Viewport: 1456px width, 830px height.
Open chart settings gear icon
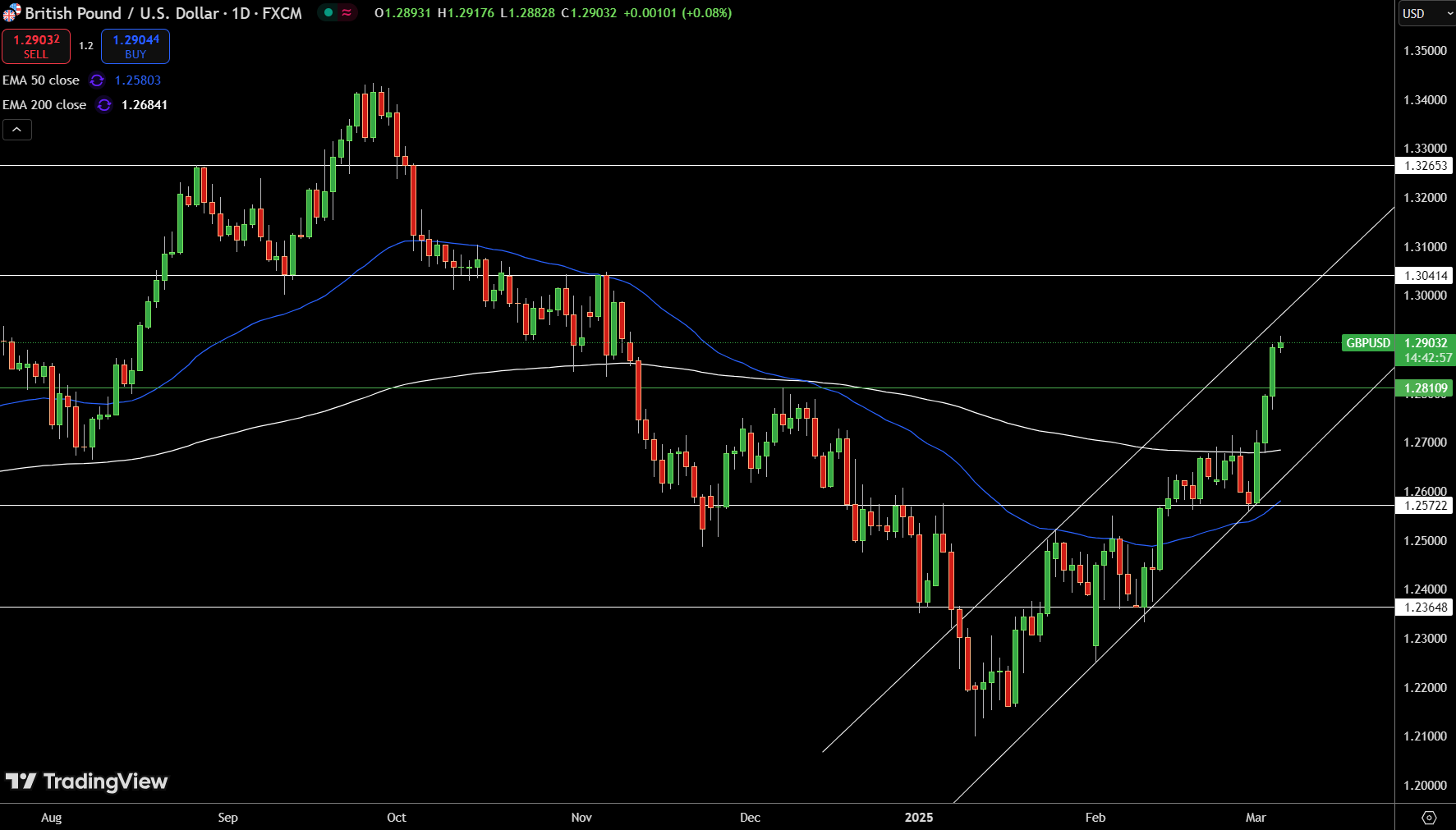(1429, 818)
